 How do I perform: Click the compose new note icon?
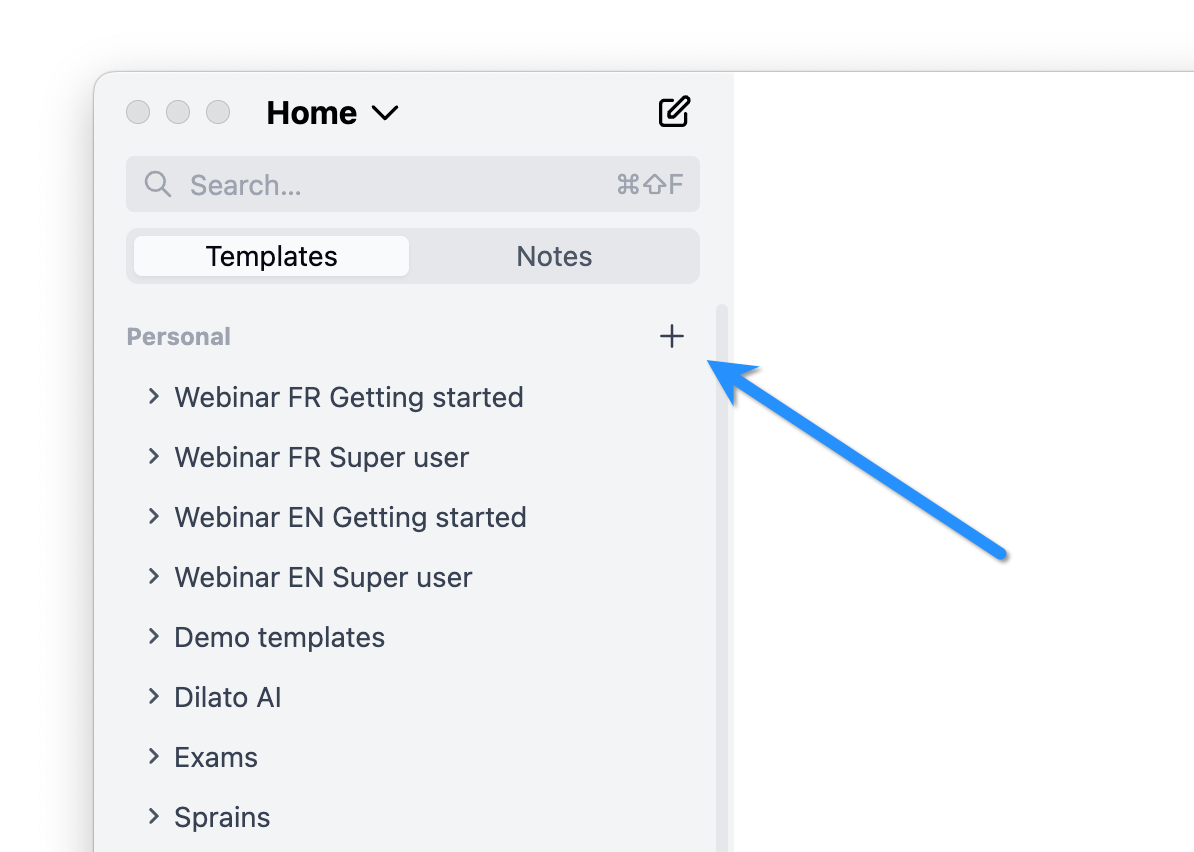[x=674, y=112]
